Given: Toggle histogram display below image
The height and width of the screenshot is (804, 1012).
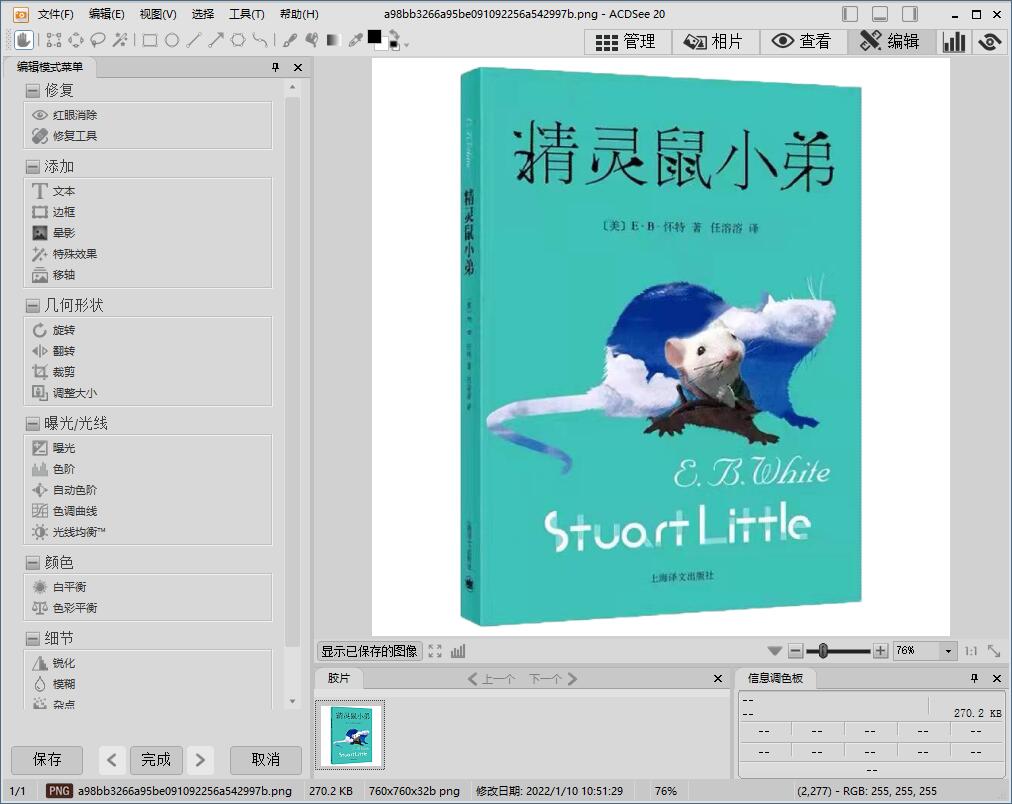Looking at the screenshot, I should coord(459,651).
